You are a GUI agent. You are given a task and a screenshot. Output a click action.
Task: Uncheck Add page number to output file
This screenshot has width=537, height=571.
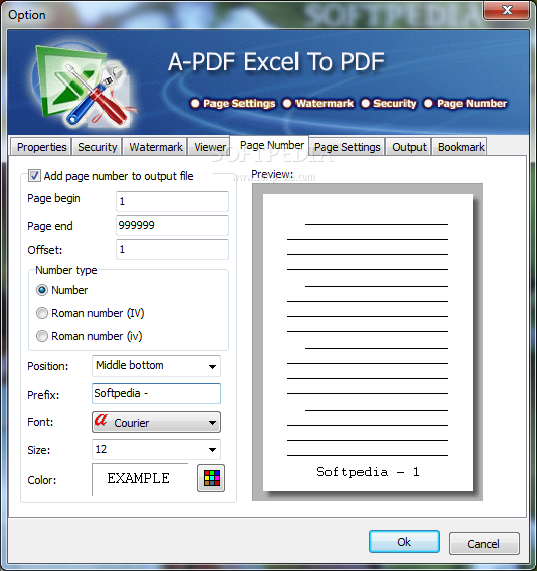pyautogui.click(x=35, y=176)
